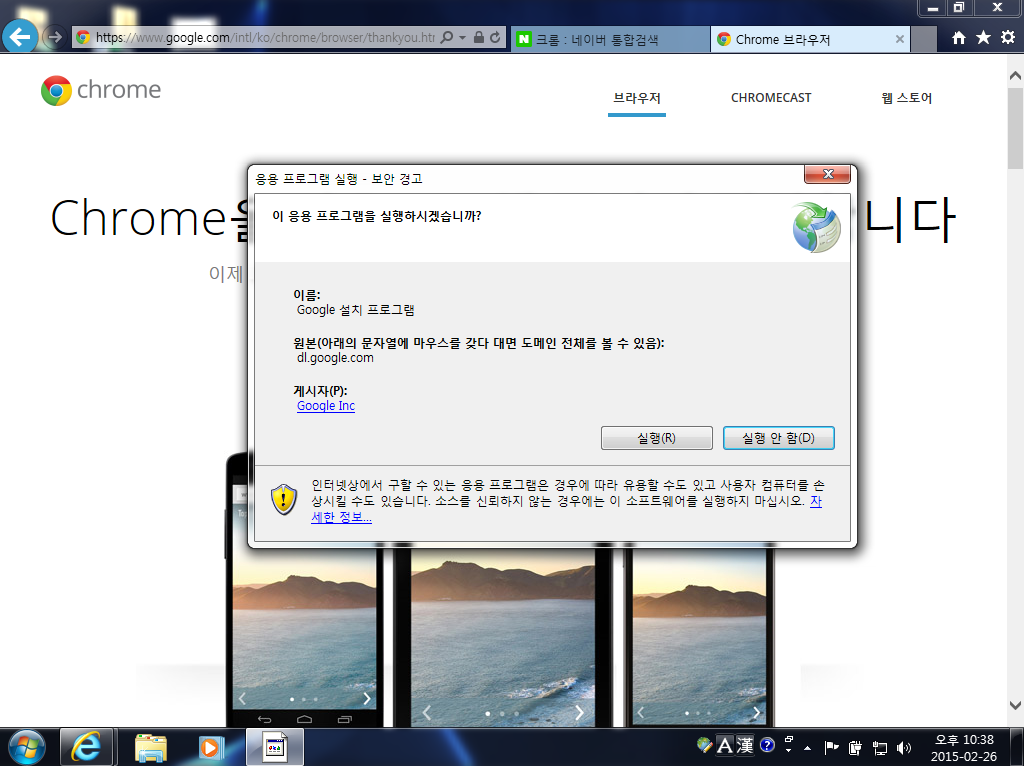Click the browser Back arrow button

(20, 36)
